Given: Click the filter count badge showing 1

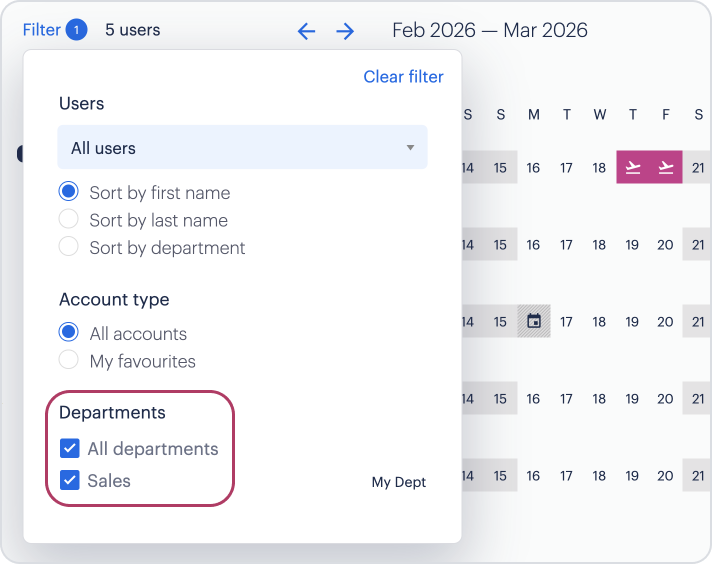Looking at the screenshot, I should [x=76, y=30].
